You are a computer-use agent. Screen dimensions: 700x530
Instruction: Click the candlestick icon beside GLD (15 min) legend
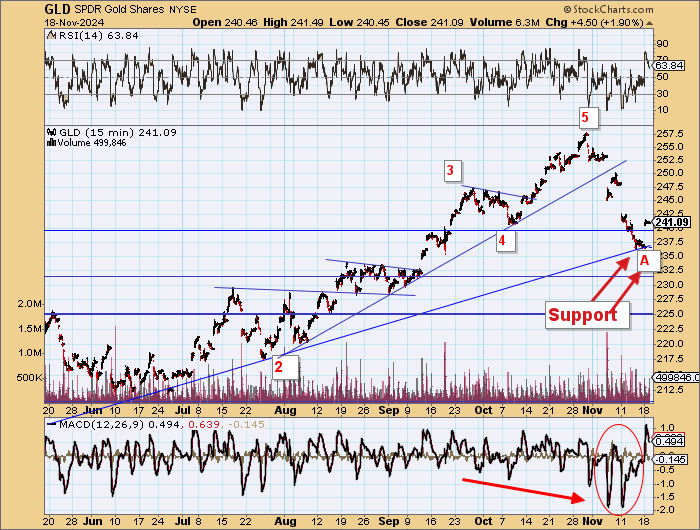point(51,132)
